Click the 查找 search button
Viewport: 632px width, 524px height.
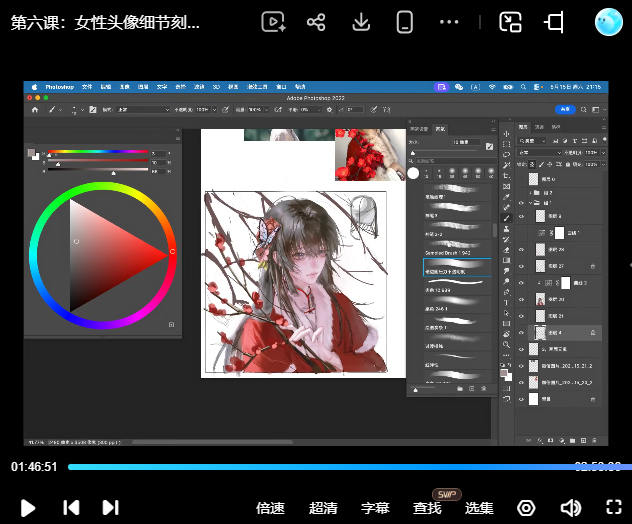click(427, 508)
